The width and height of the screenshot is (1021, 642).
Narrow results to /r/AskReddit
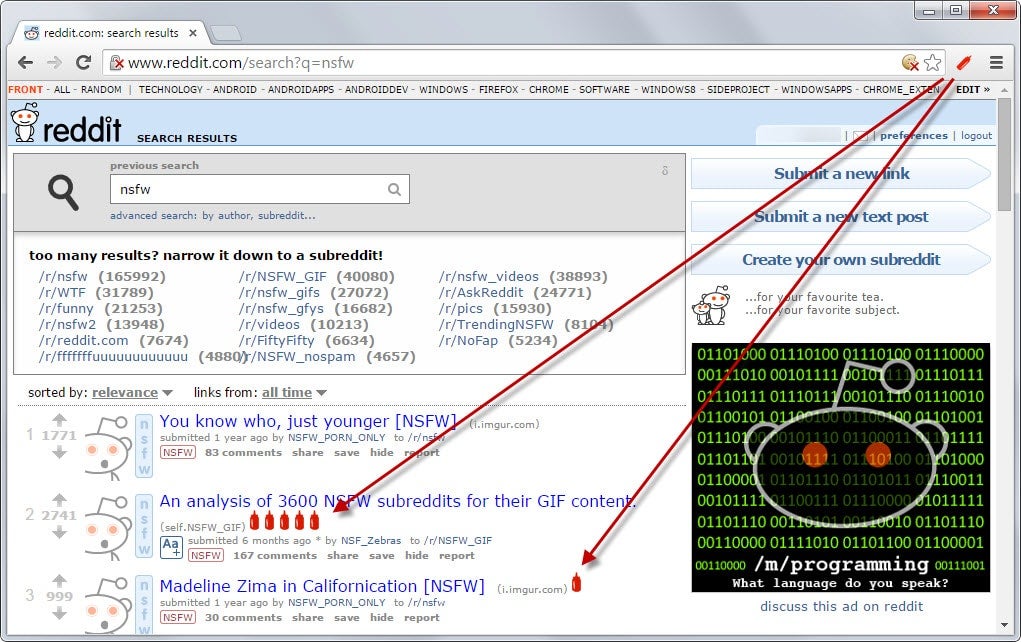pyautogui.click(x=481, y=293)
